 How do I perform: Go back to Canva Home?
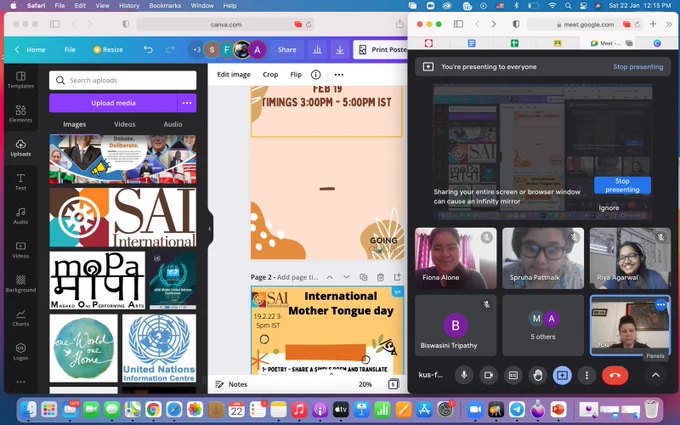[x=30, y=49]
